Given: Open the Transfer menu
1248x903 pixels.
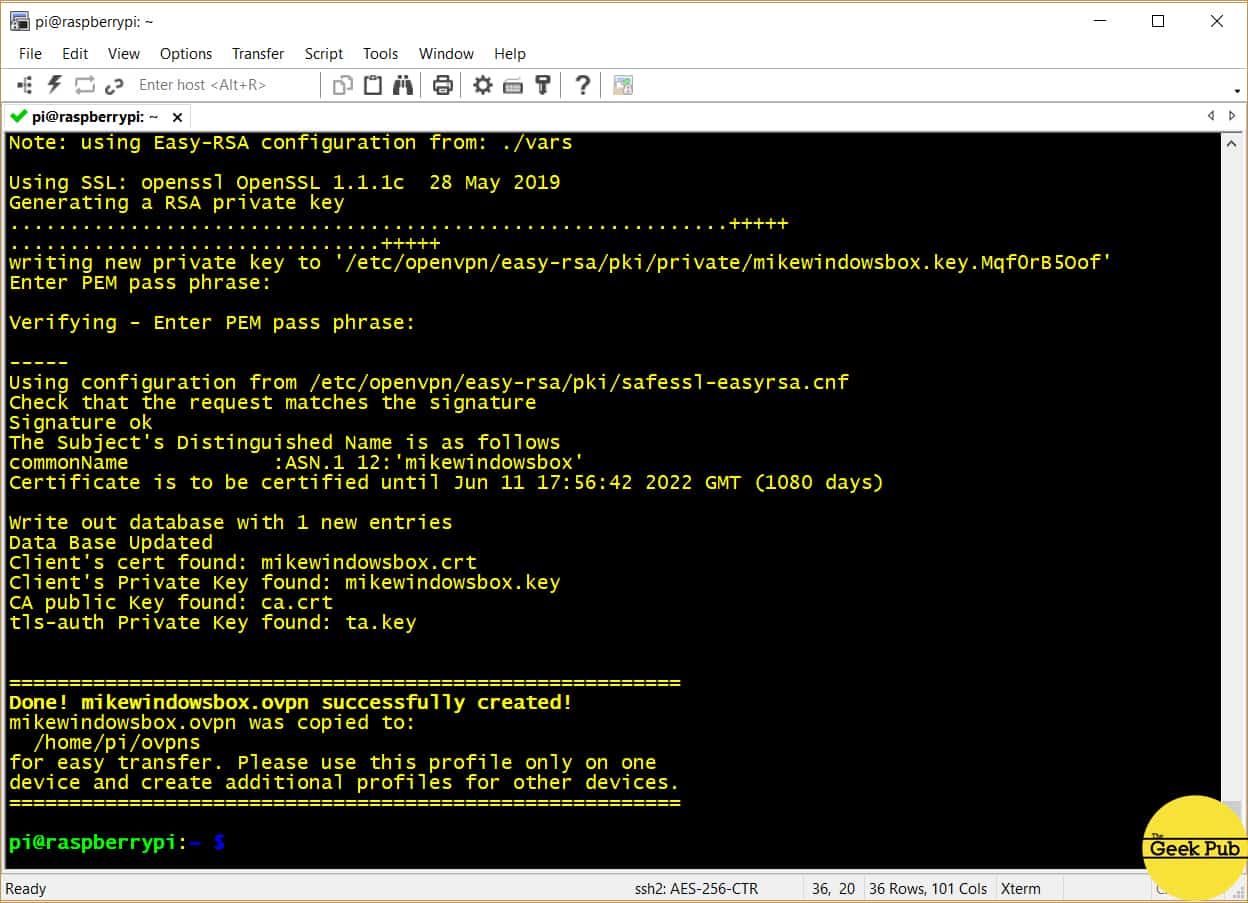Looking at the screenshot, I should 258,54.
